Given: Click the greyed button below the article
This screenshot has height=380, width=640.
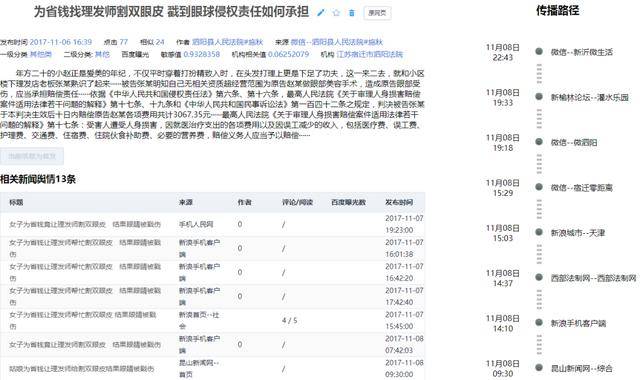Looking at the screenshot, I should 32,156.
